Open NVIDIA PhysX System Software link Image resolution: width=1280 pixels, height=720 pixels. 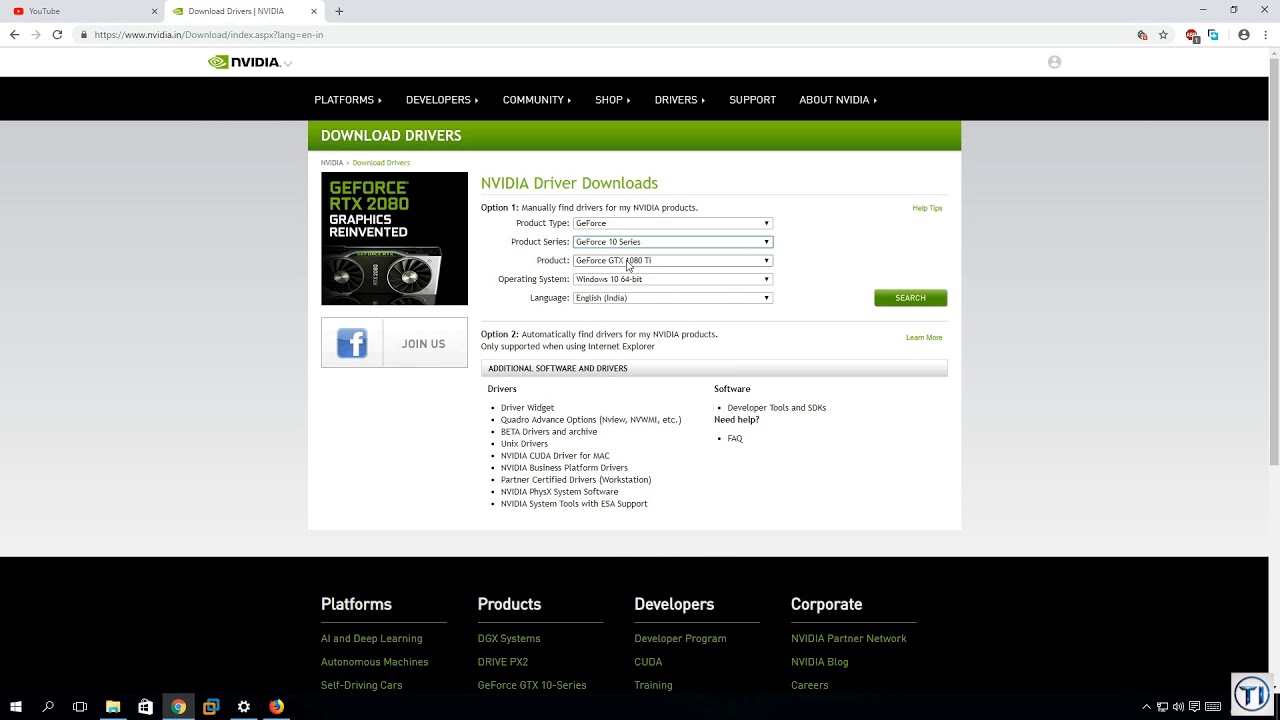pos(559,492)
